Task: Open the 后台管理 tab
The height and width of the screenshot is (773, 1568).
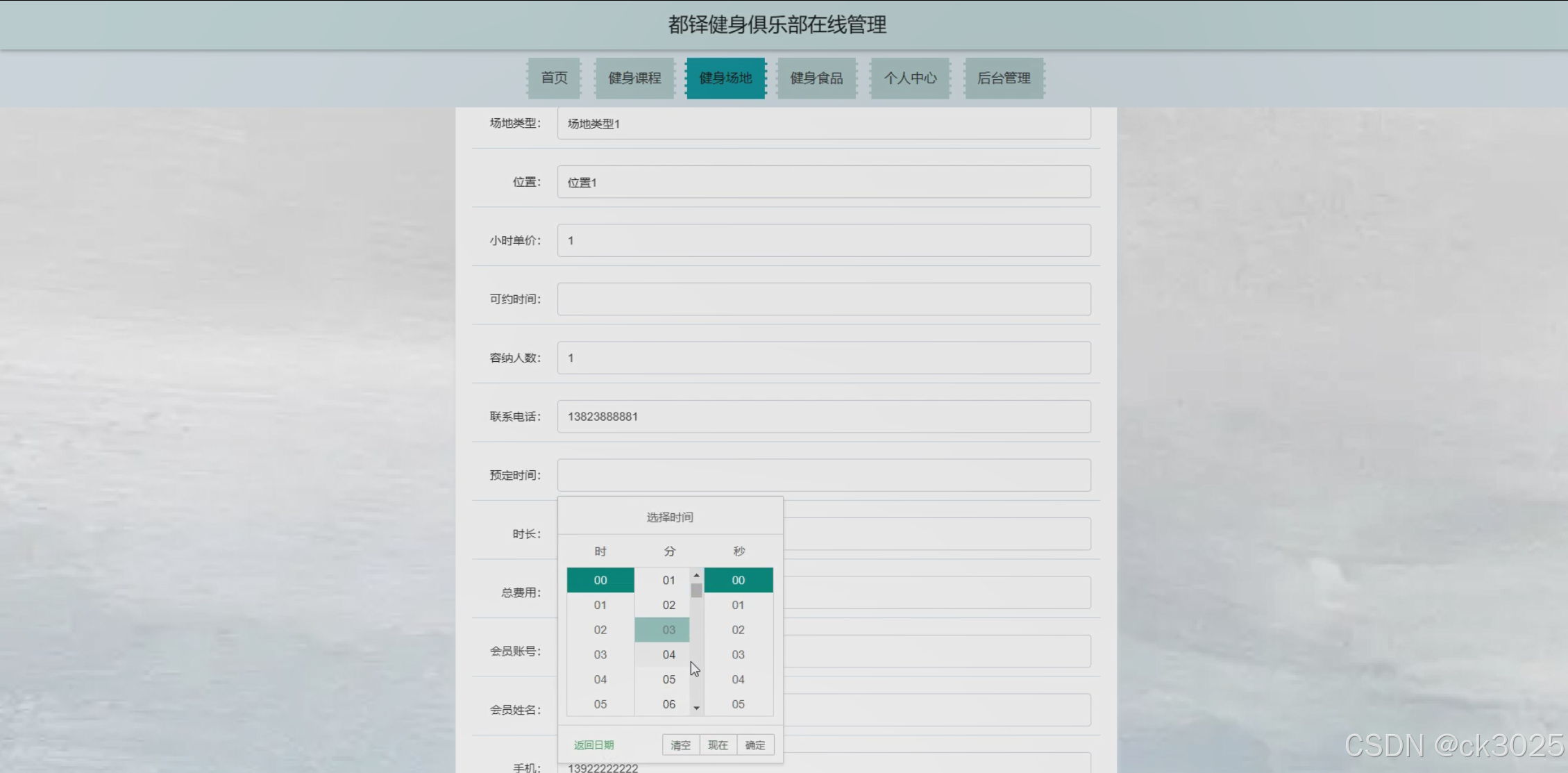Action: click(x=1004, y=78)
